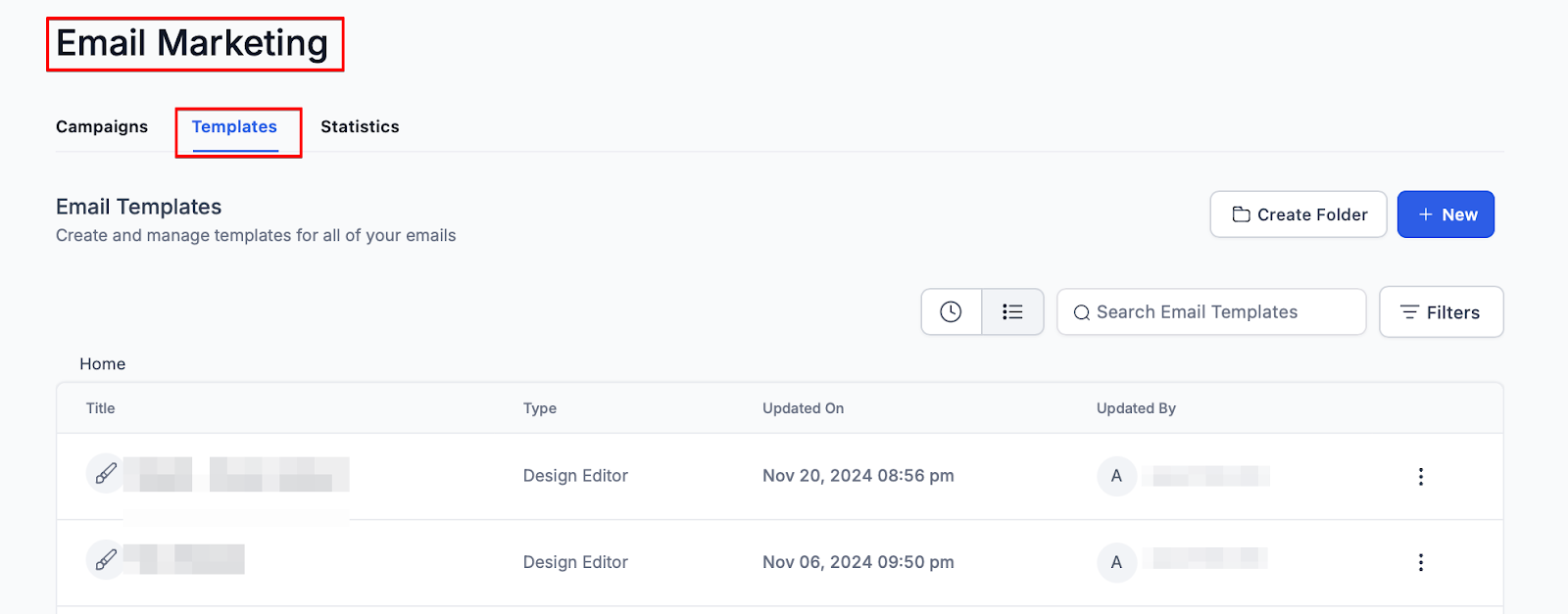Image resolution: width=1568 pixels, height=614 pixels.
Task: Open the Campaigns tab
Action: coord(102,126)
